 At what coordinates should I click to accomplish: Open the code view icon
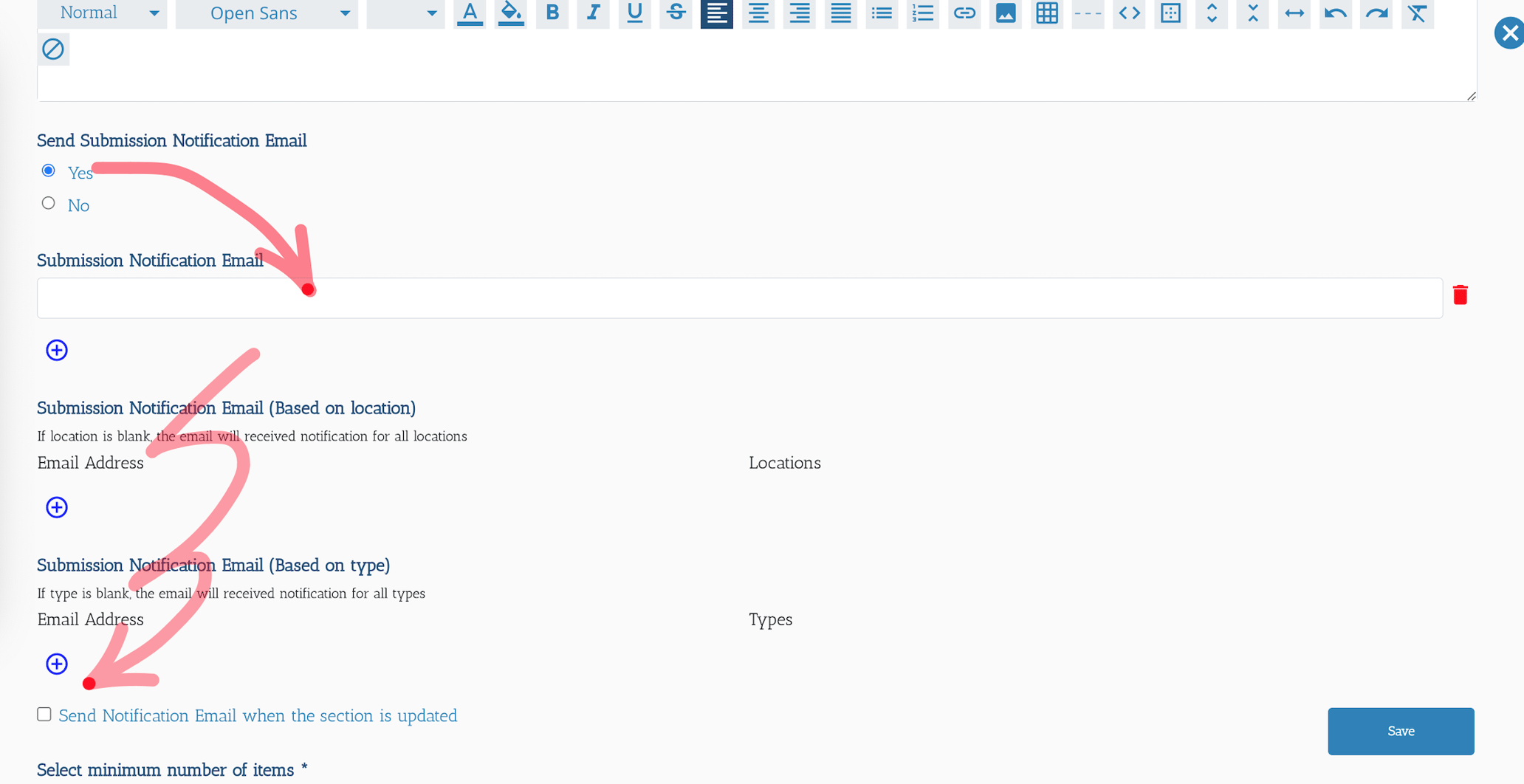pos(1128,13)
